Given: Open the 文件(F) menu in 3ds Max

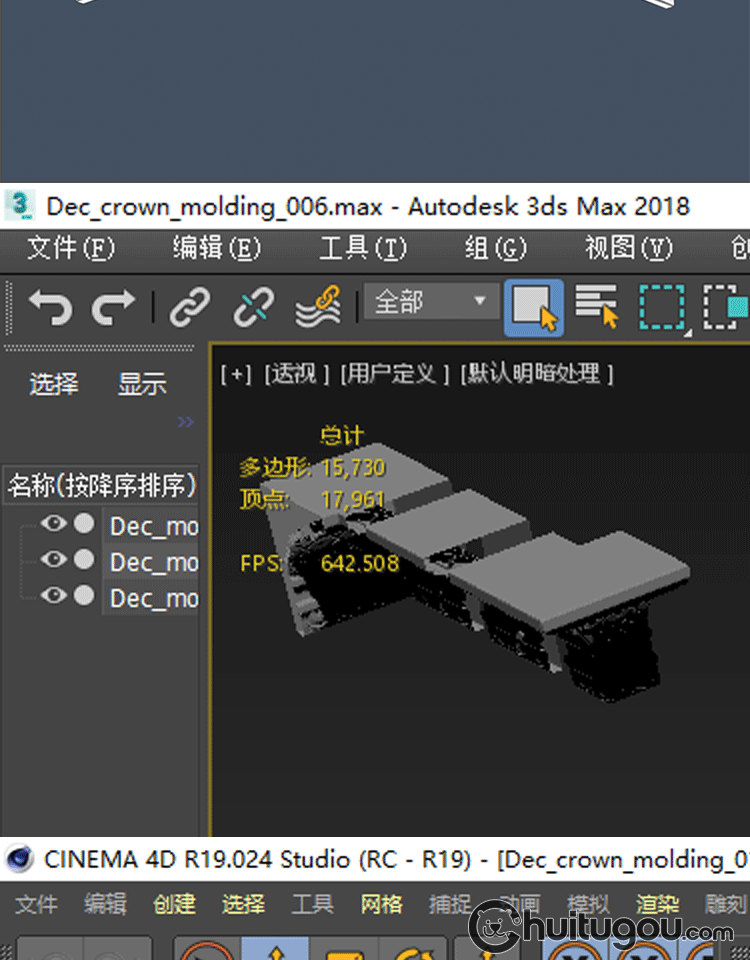Looking at the screenshot, I should click(70, 248).
